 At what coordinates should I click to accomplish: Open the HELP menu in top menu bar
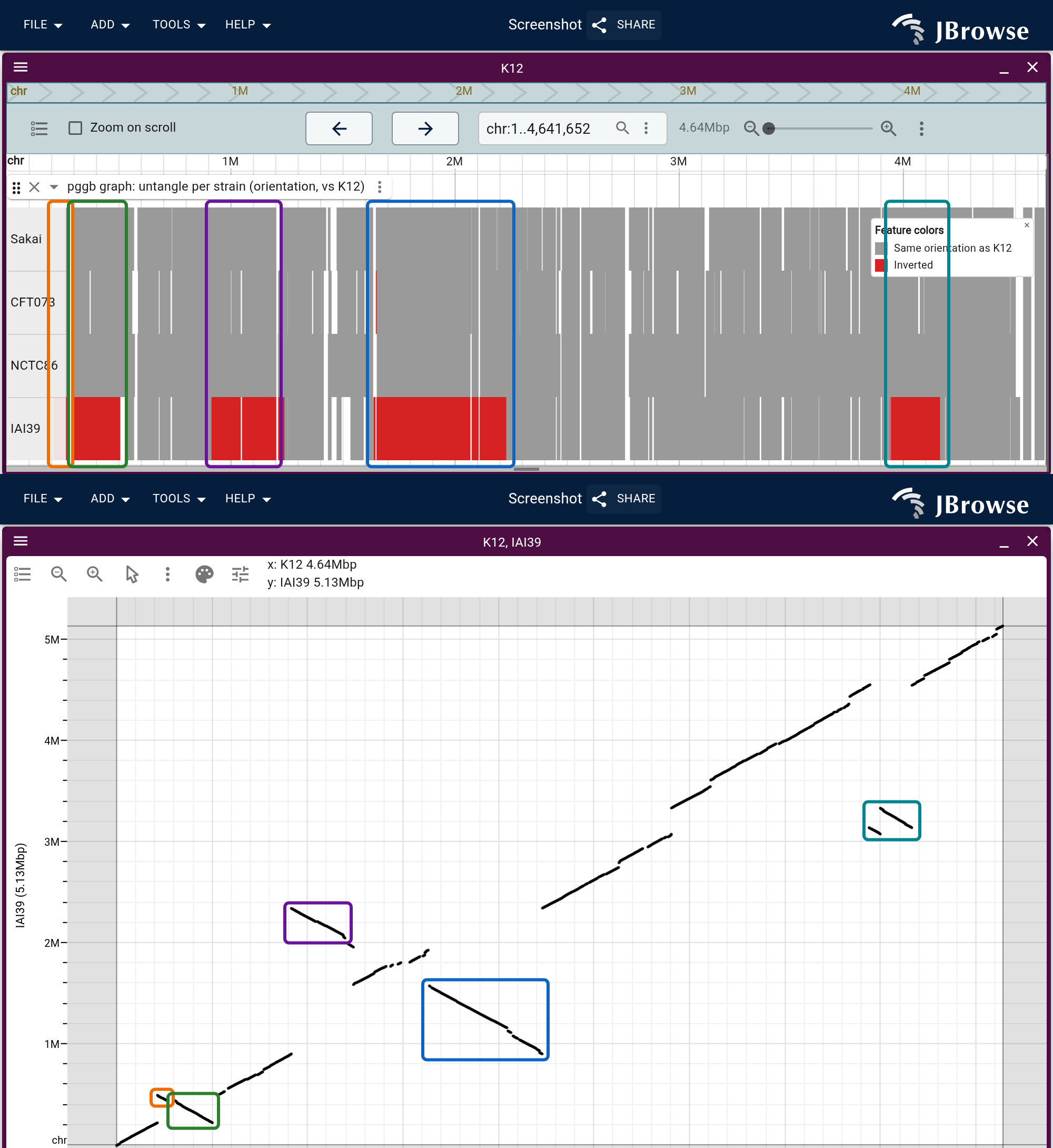tap(248, 25)
